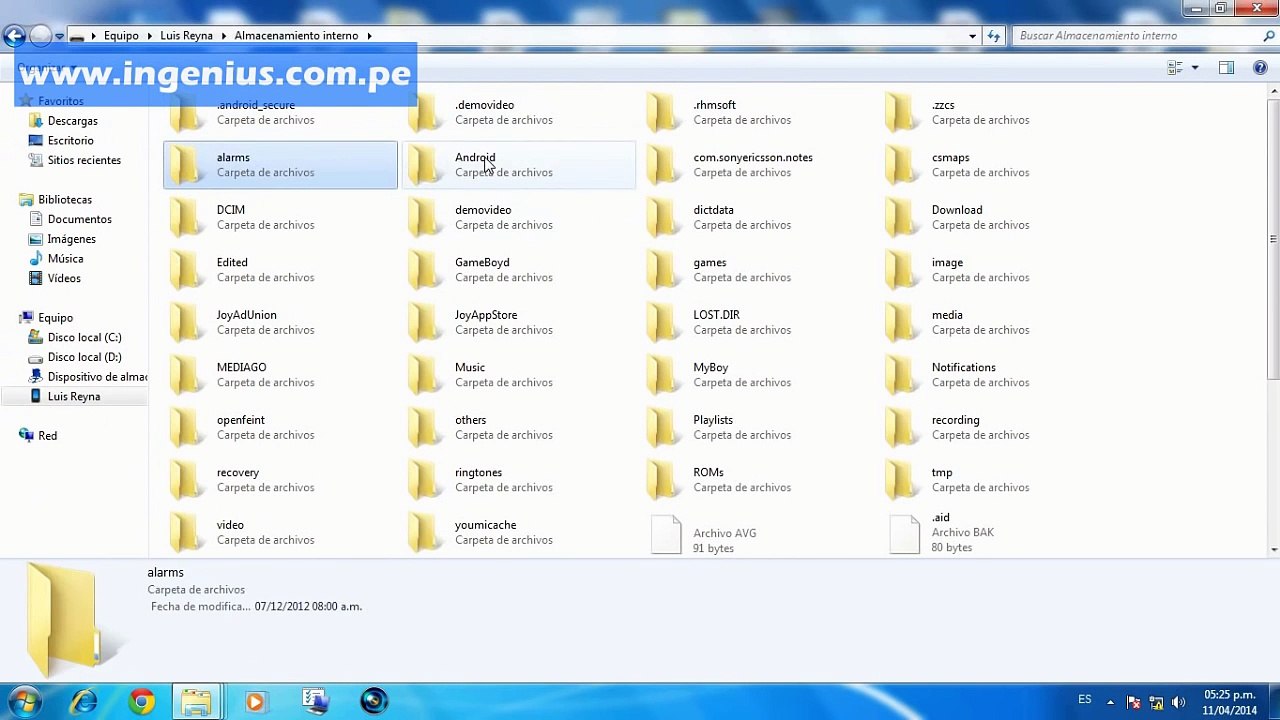The image size is (1280, 720).
Task: Select Escritorio in the navigation pane
Action: point(70,141)
